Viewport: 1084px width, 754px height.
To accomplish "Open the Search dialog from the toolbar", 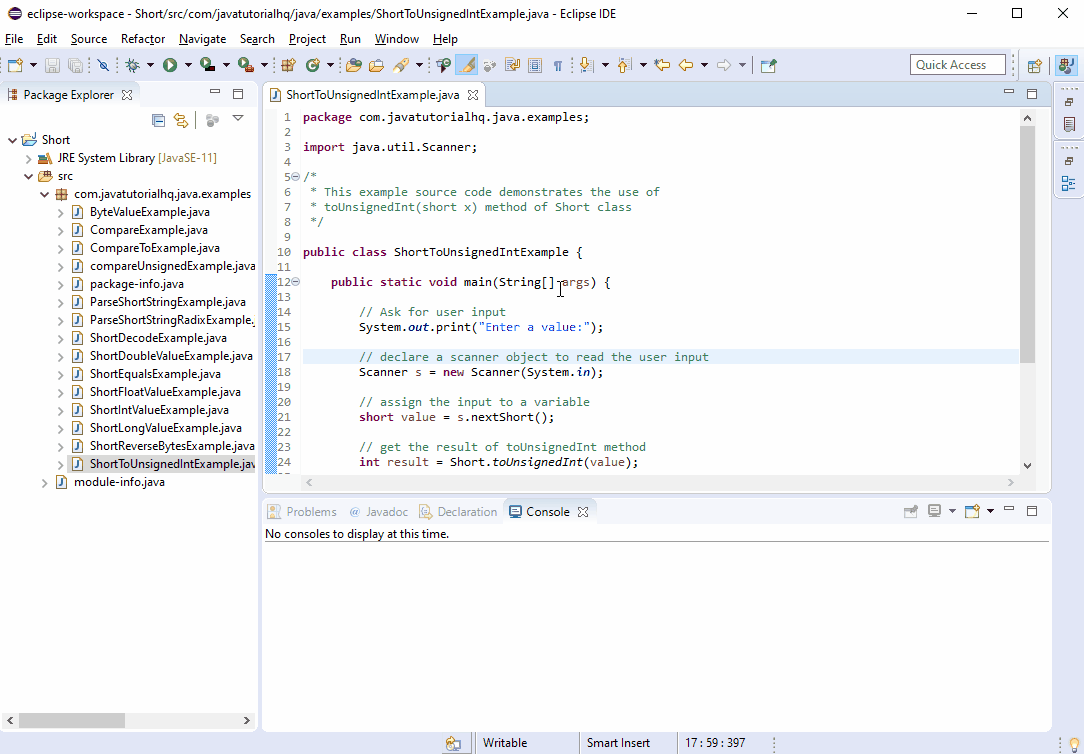I will (x=399, y=66).
